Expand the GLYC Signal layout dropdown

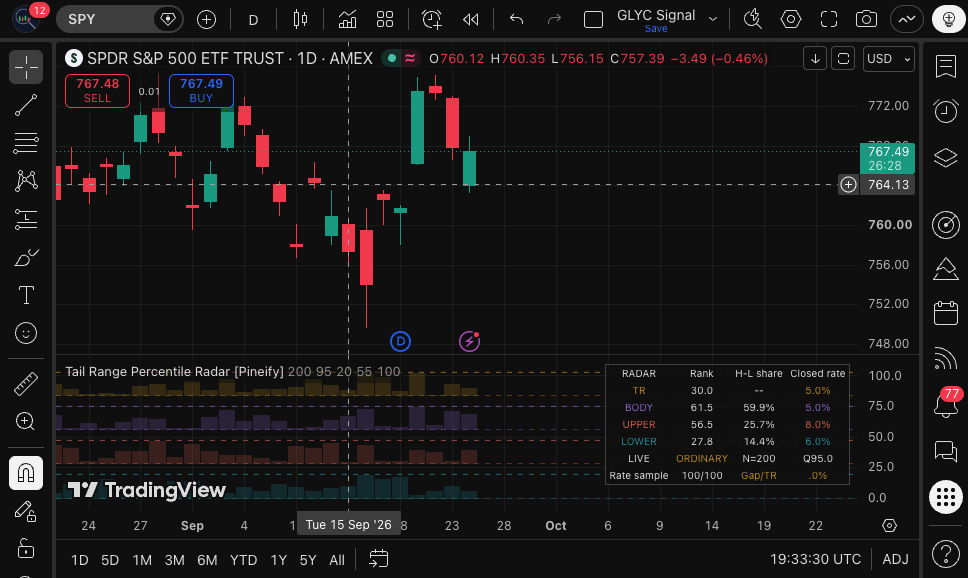pyautogui.click(x=713, y=19)
